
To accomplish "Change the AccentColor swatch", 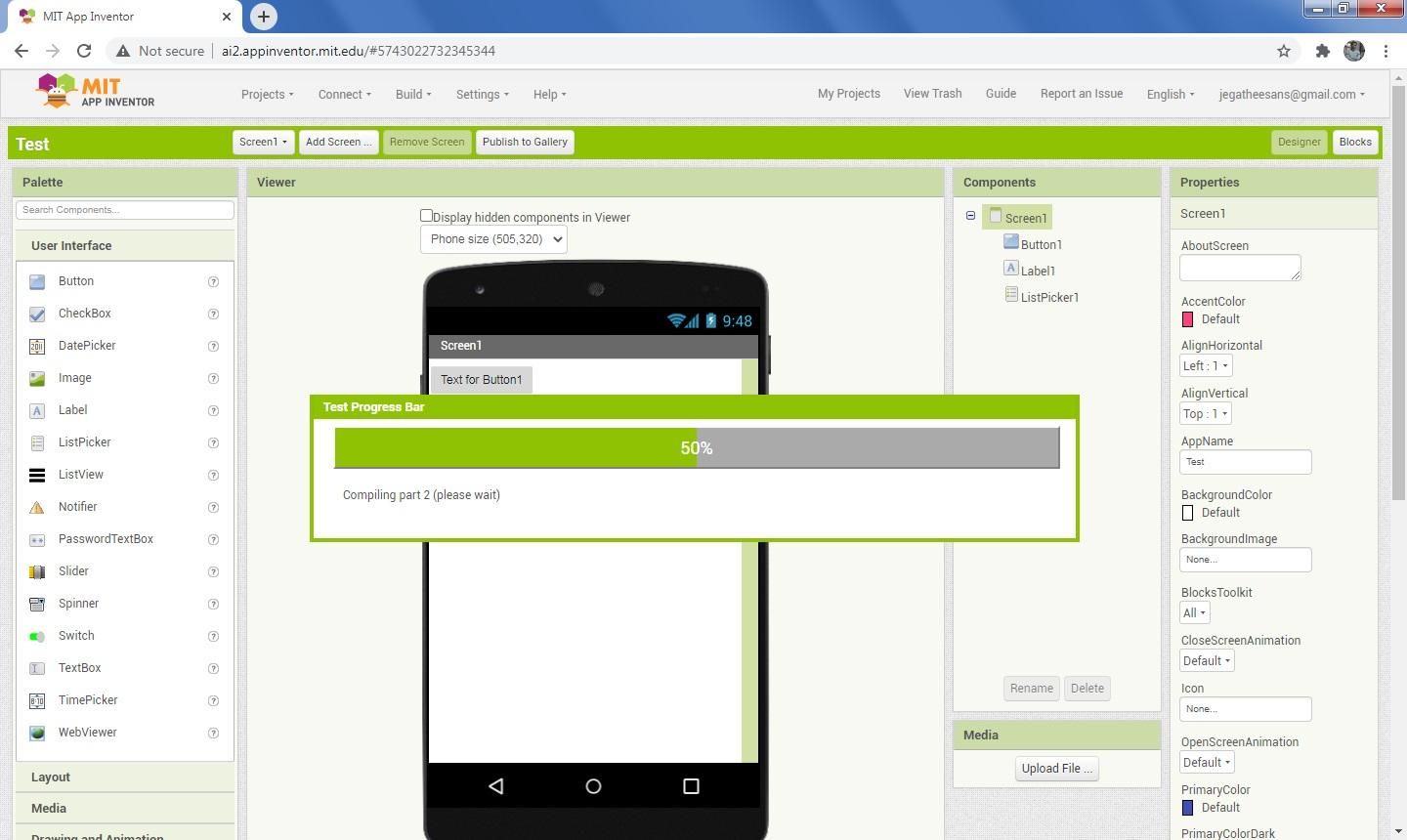I will [x=1187, y=319].
